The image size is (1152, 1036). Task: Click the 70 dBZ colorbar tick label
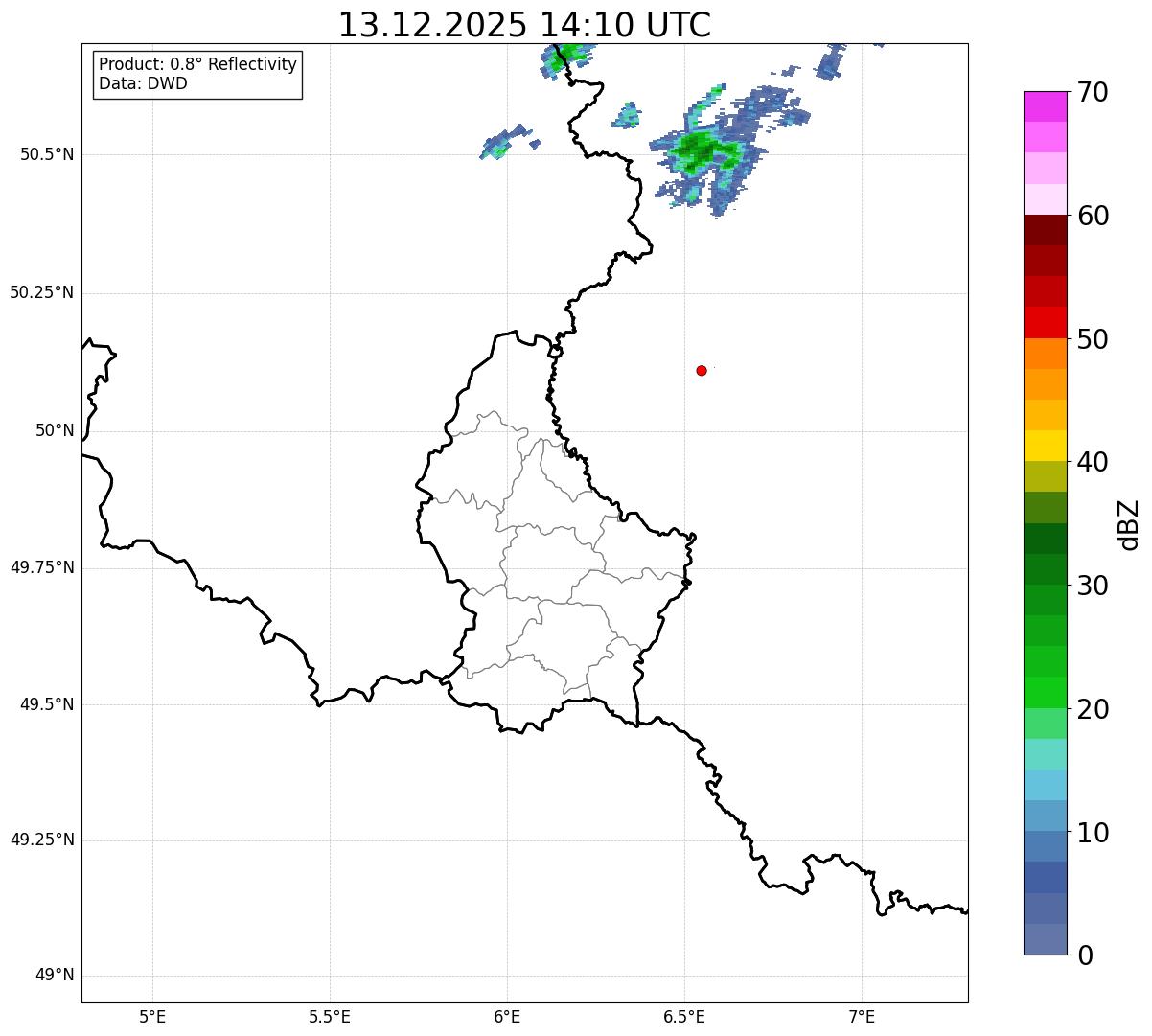(1093, 92)
